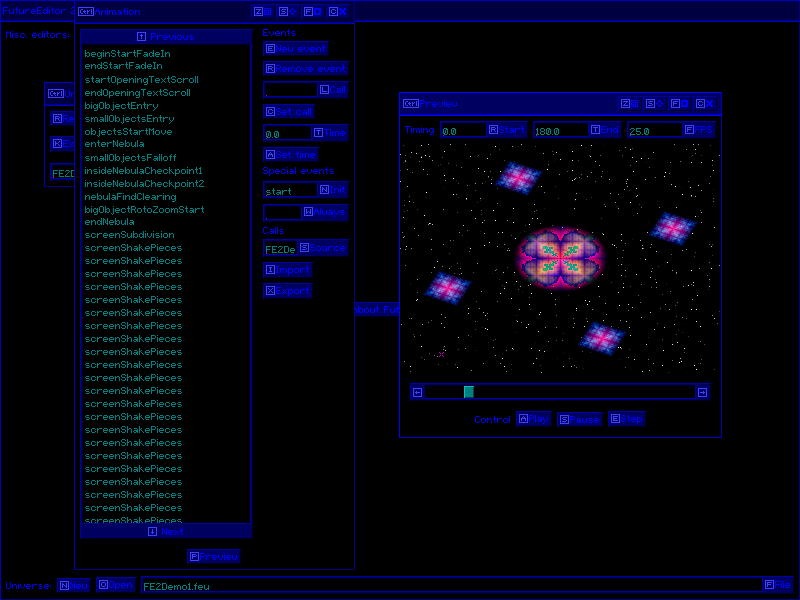This screenshot has width=800, height=600.
Task: Click the Import button under Calls
Action: point(288,270)
